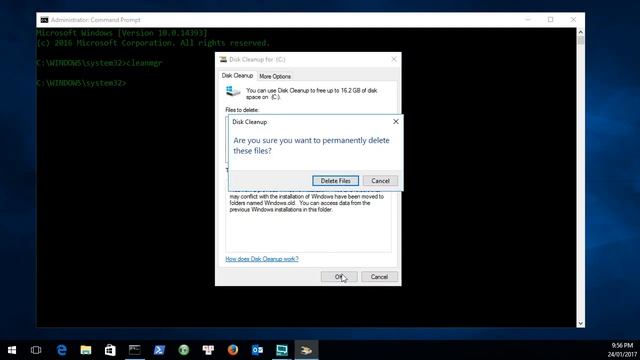Open Outlook from the taskbar

(x=257, y=350)
